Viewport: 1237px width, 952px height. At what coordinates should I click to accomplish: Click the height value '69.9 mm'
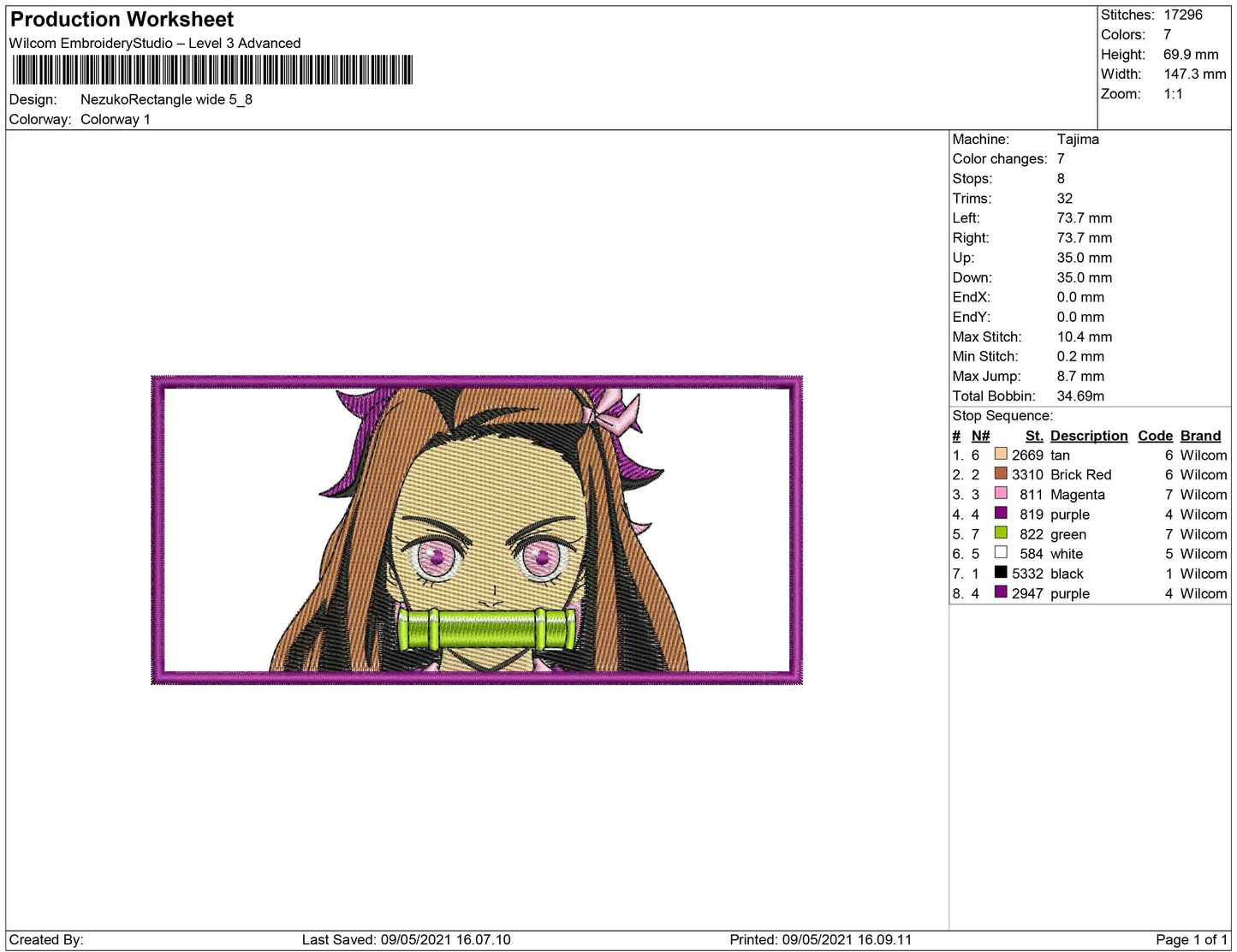click(1191, 54)
